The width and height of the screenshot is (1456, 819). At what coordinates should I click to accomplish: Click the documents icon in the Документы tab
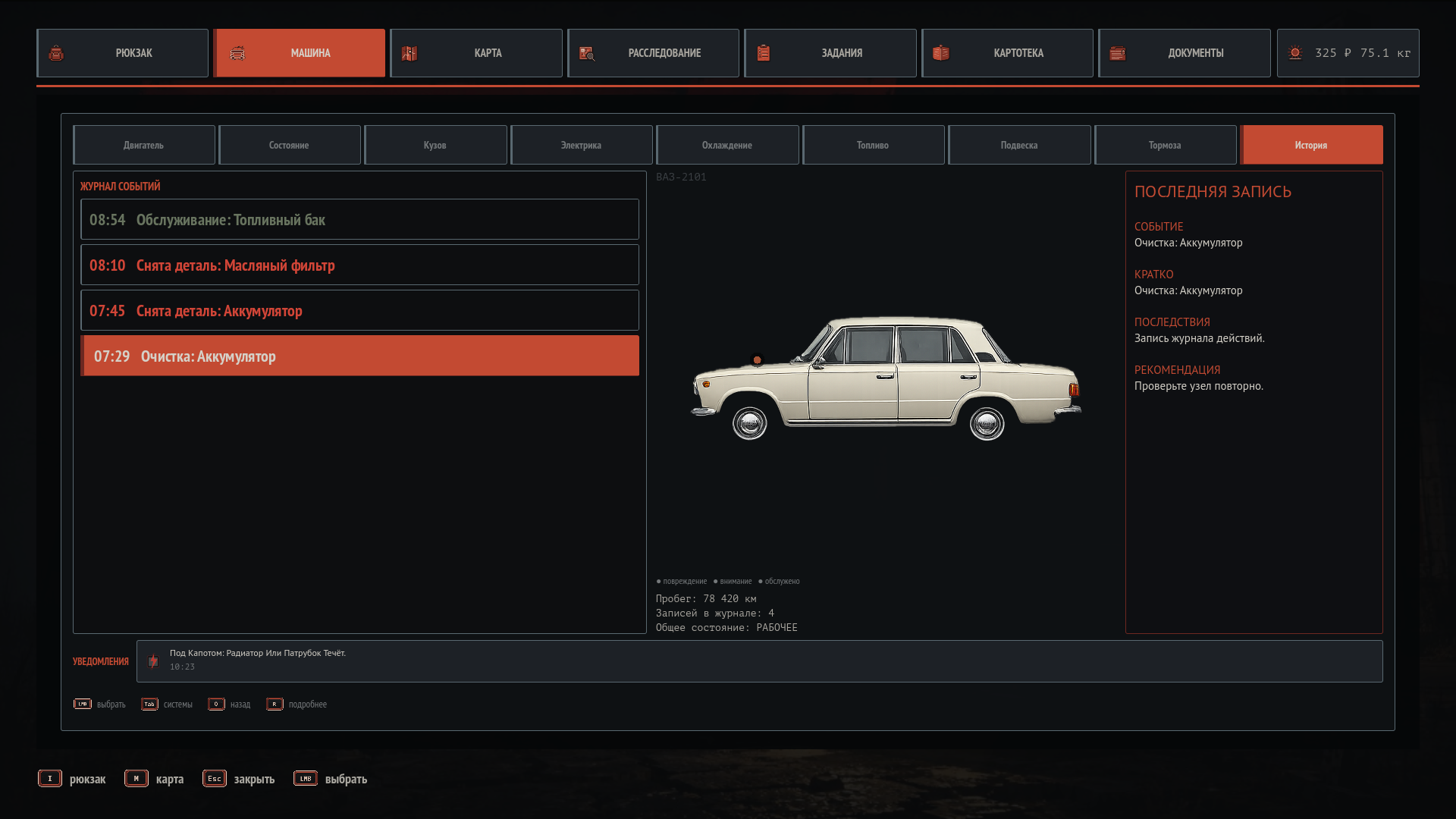pyautogui.click(x=1118, y=53)
